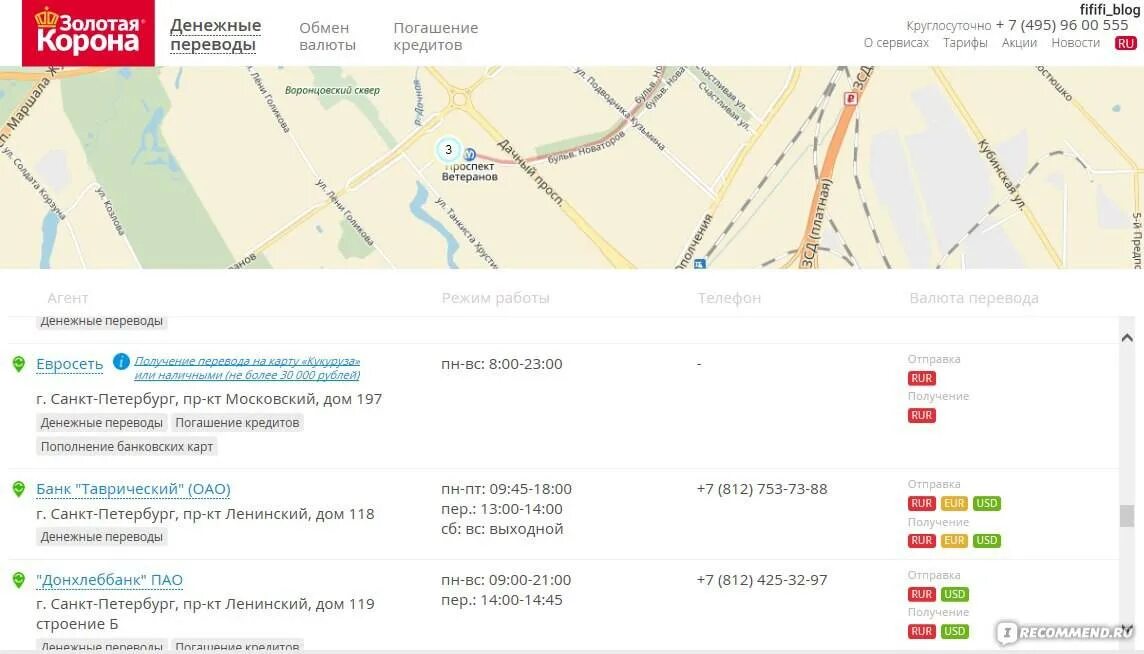
Task: Click the green pin beside Донхлеббанк
Action: (x=19, y=580)
